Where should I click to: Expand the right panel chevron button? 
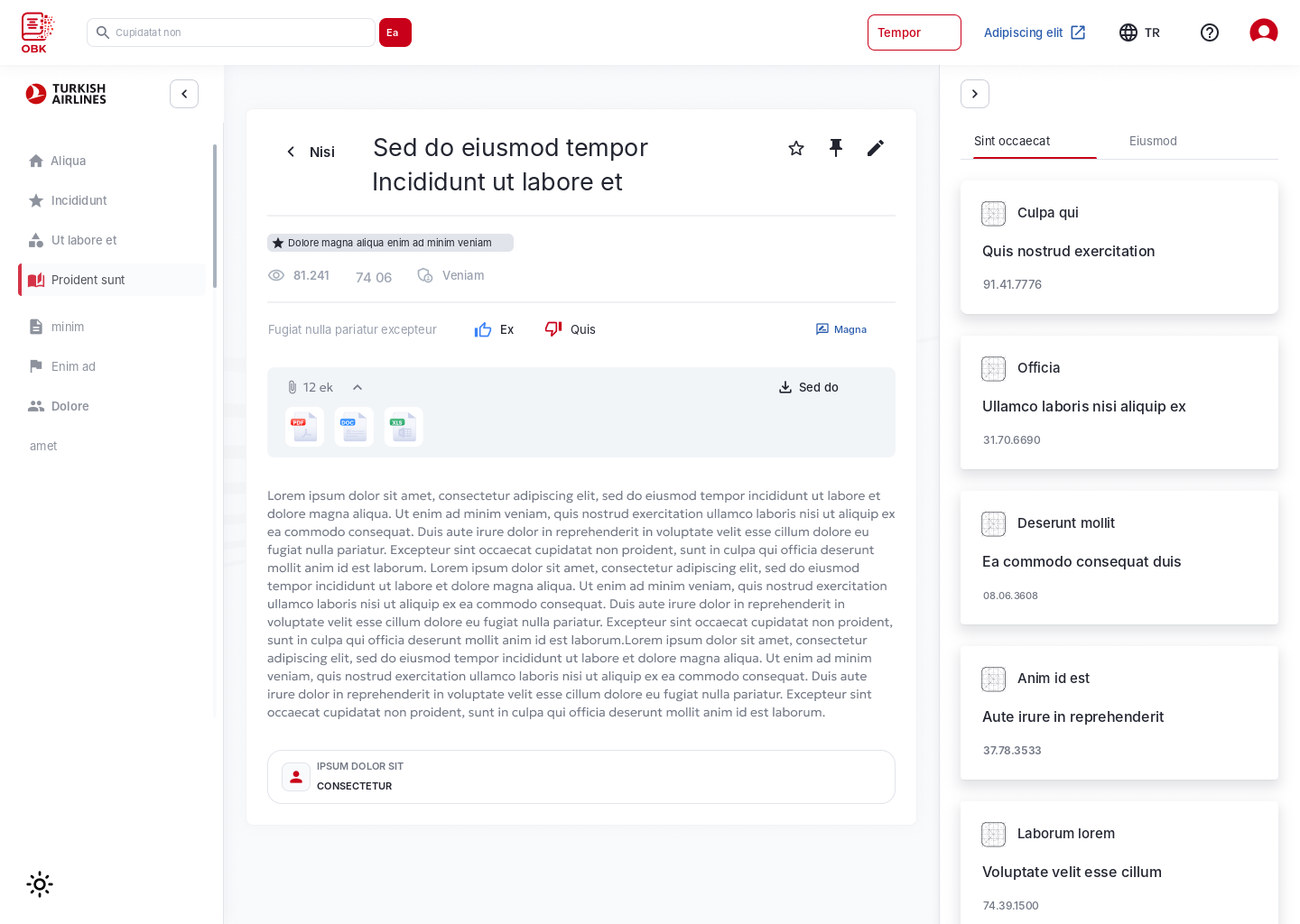point(975,94)
